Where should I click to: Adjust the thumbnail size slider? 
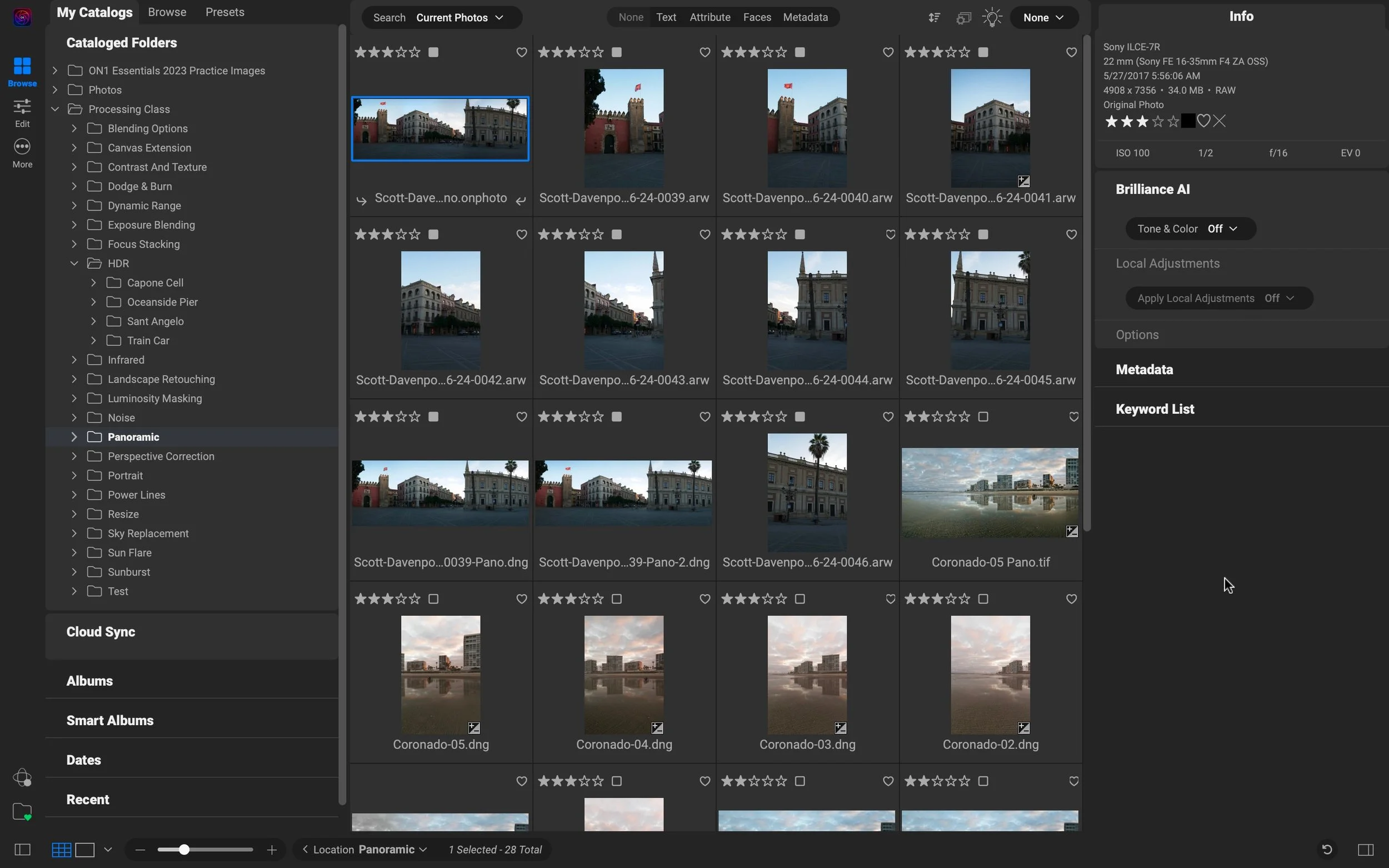click(x=205, y=850)
